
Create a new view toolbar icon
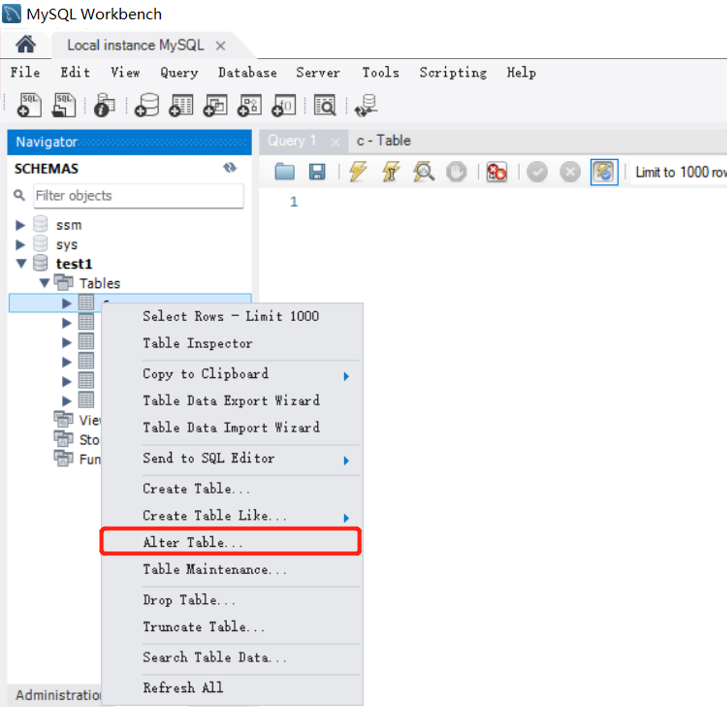[216, 105]
